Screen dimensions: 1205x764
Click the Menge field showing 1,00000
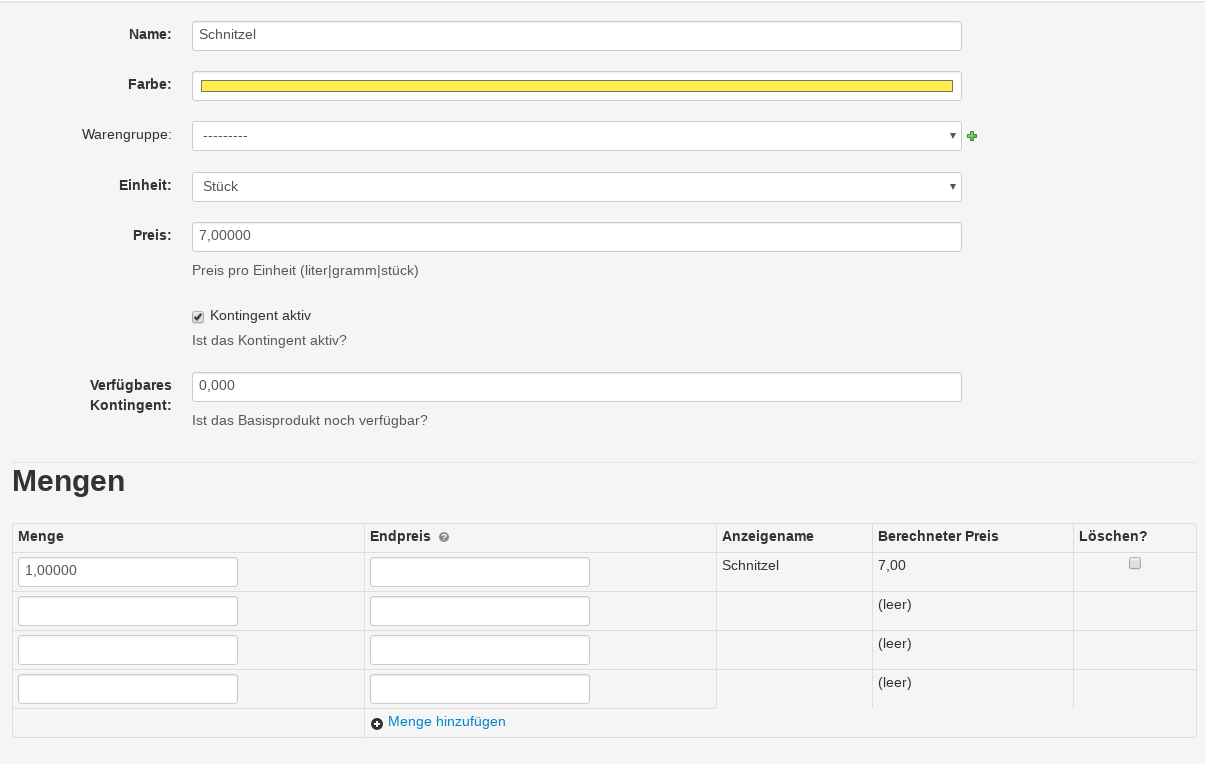(128, 572)
